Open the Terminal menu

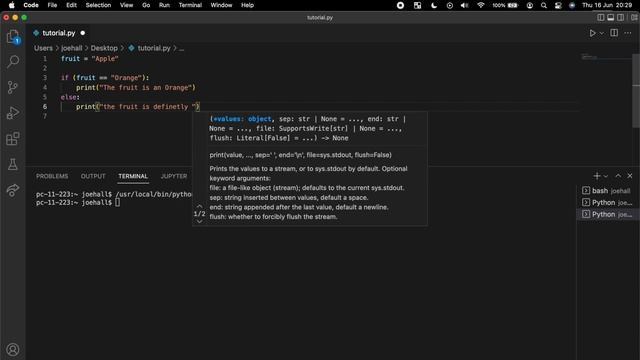coord(190,5)
